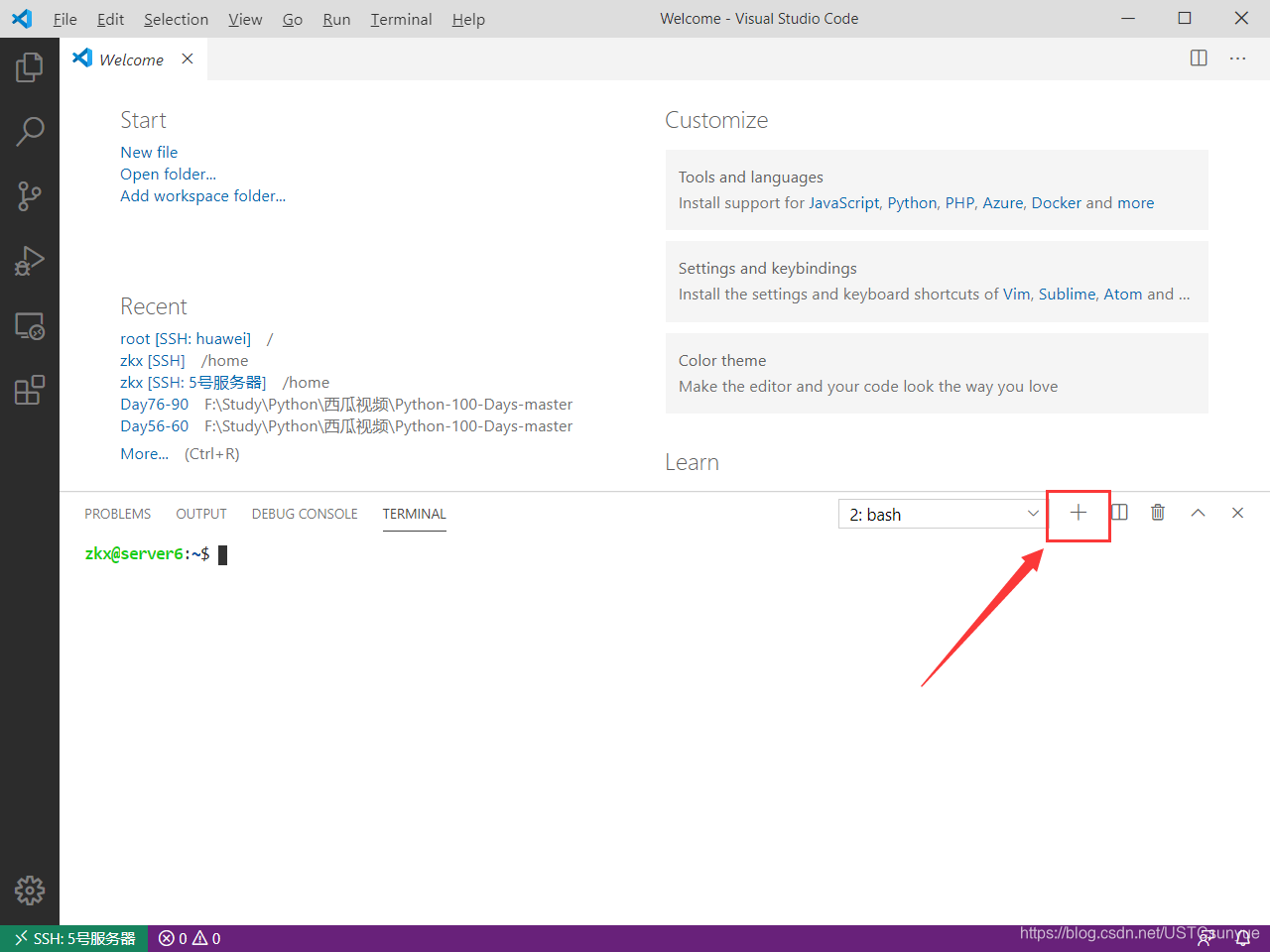1270x952 pixels.
Task: Switch to the OUTPUT panel tab
Action: click(201, 514)
